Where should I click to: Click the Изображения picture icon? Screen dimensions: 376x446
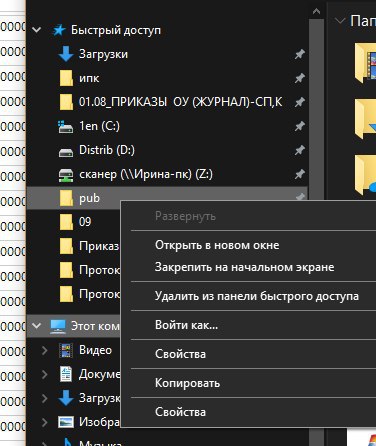[66, 422]
